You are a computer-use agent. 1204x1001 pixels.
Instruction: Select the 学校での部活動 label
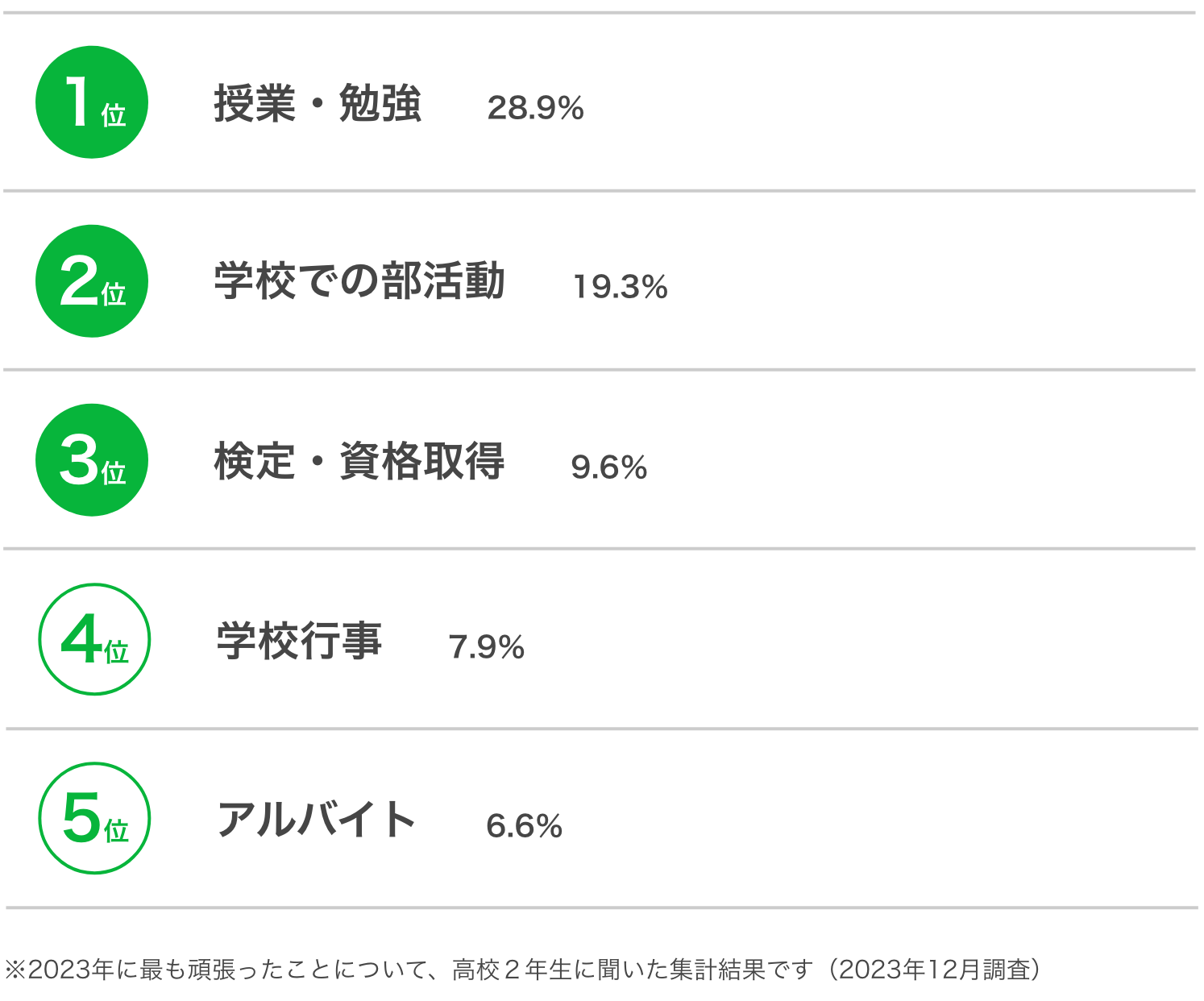coord(359,281)
